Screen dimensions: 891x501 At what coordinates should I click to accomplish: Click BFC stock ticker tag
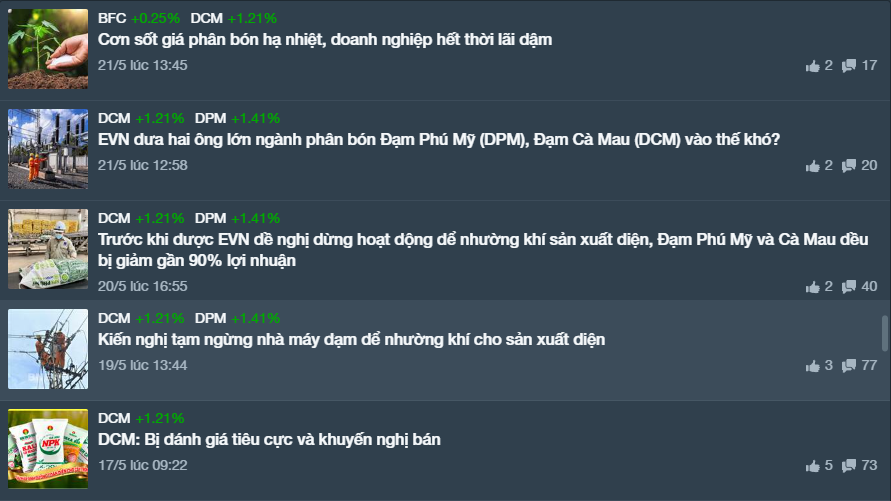[x=112, y=18]
